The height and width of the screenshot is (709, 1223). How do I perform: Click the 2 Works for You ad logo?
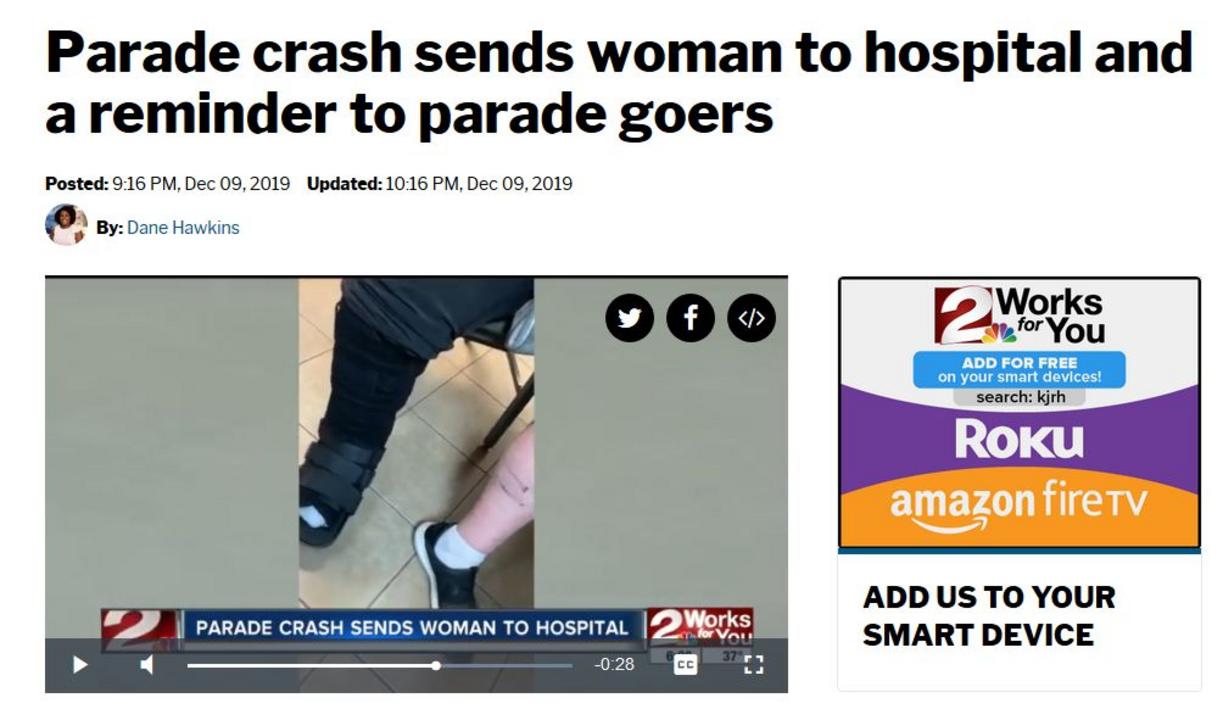(x=1018, y=316)
